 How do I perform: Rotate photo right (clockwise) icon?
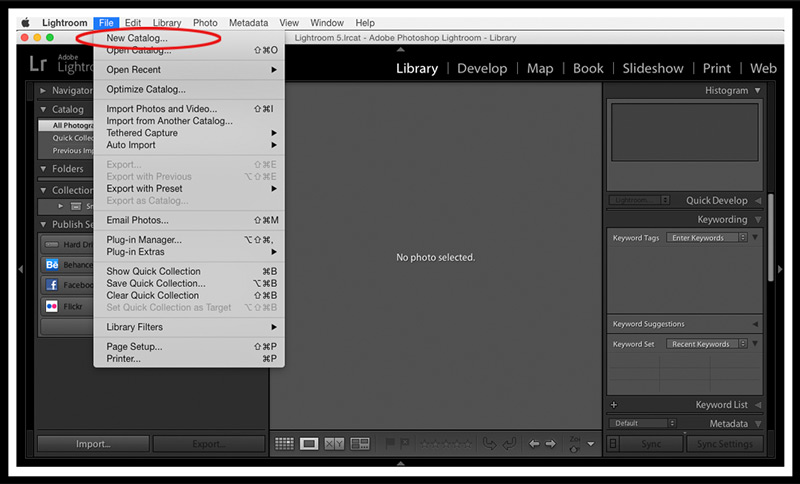[x=509, y=444]
